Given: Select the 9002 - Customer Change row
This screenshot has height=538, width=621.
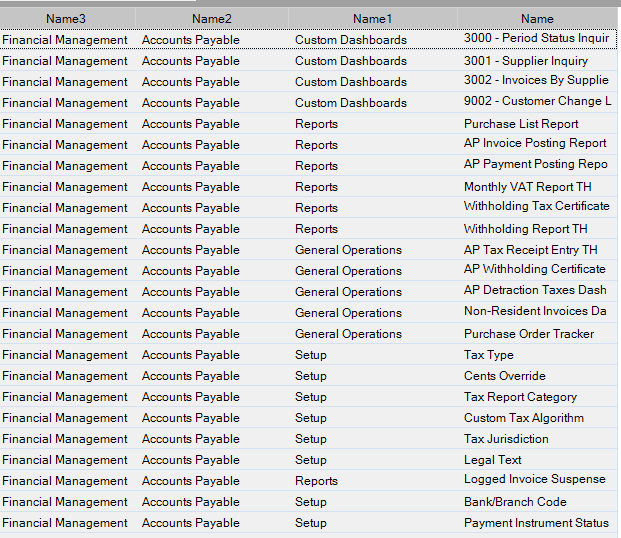Looking at the screenshot, I should coord(309,103).
